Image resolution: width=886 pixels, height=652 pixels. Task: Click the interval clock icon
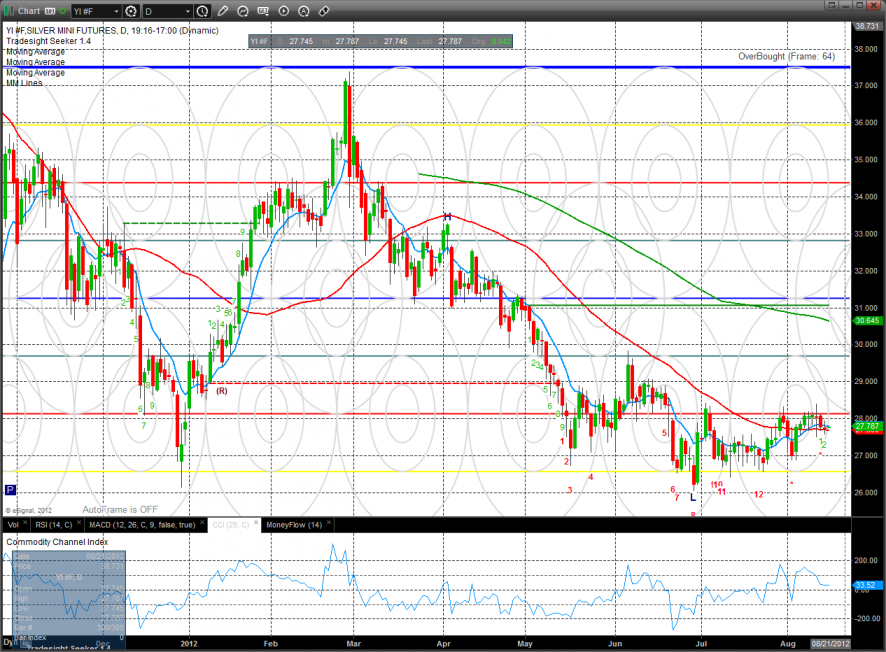pyautogui.click(x=203, y=11)
